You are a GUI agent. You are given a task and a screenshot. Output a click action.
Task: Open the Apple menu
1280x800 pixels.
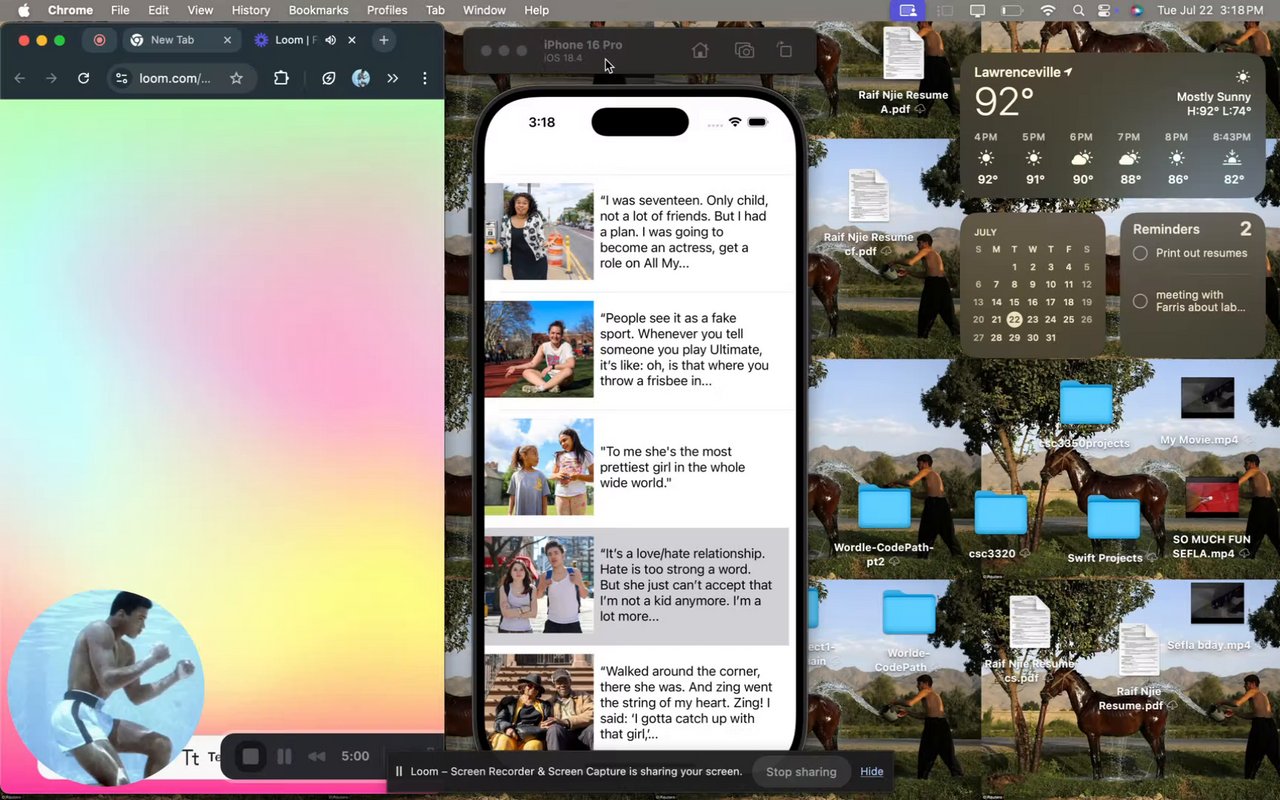click(23, 10)
